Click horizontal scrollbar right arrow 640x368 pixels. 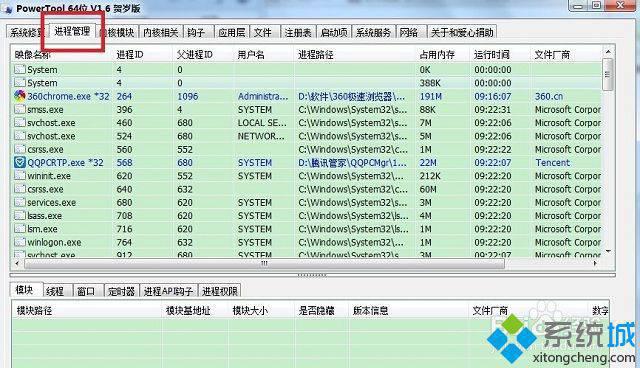click(x=595, y=264)
